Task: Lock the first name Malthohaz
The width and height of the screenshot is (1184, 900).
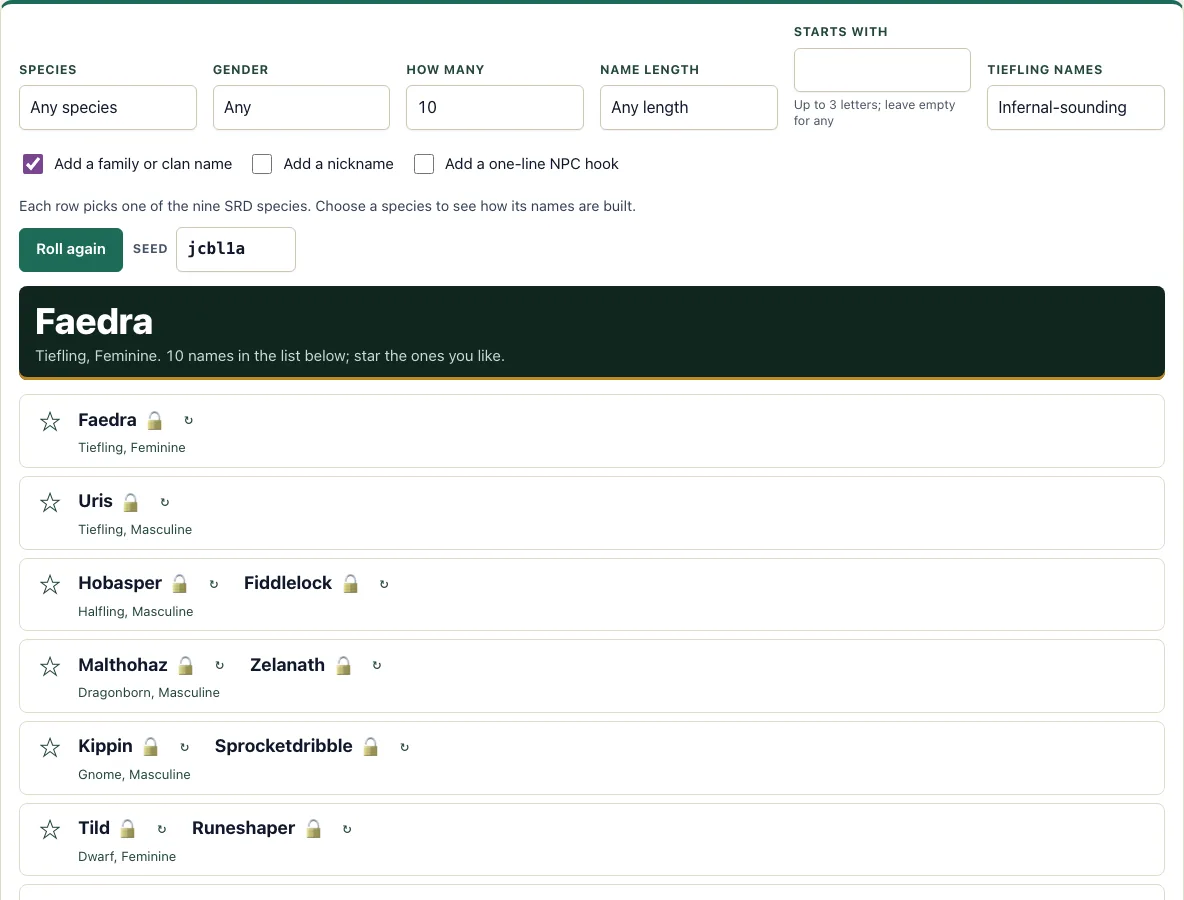Action: pos(186,665)
